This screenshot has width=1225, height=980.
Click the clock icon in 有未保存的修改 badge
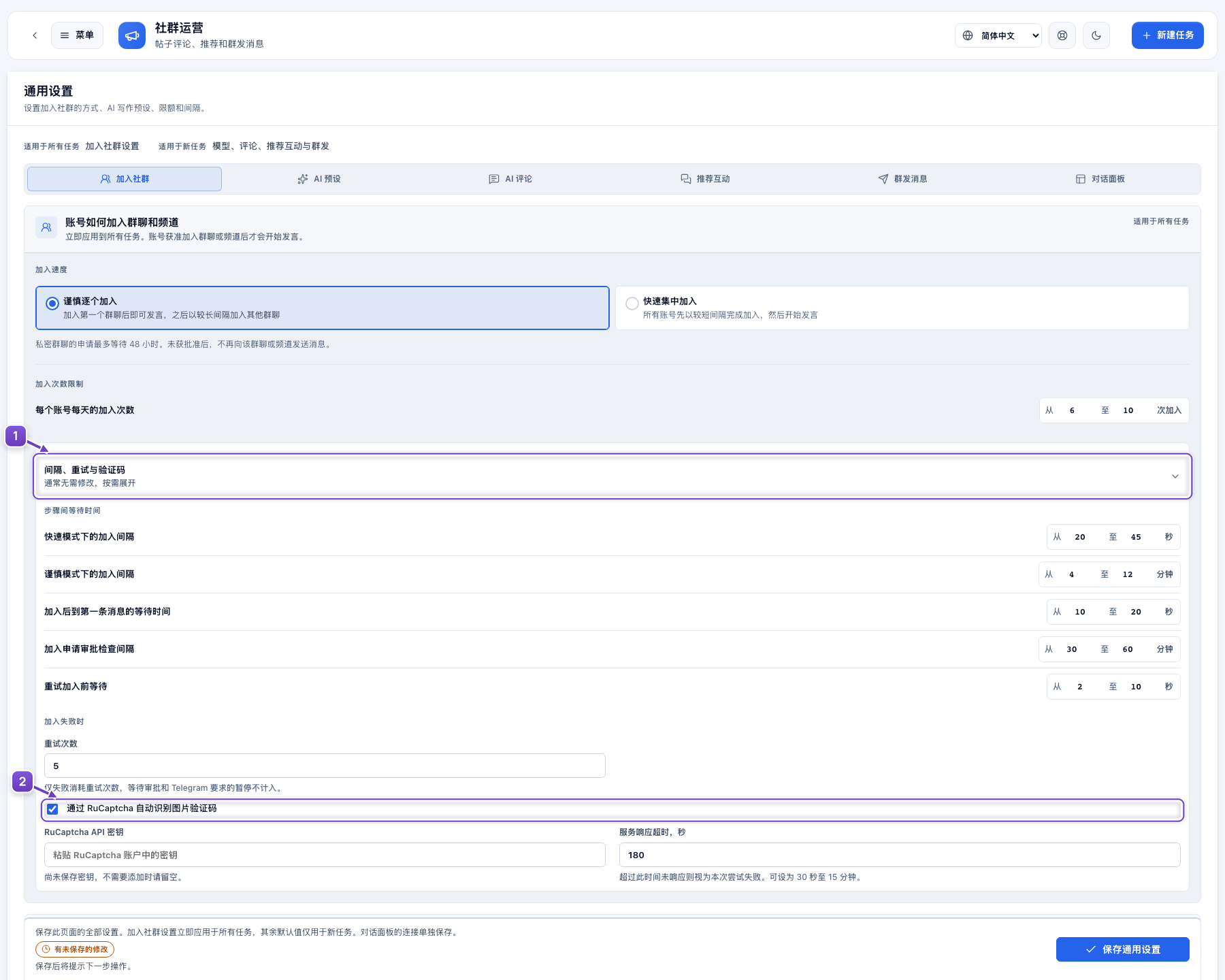pyautogui.click(x=46, y=949)
